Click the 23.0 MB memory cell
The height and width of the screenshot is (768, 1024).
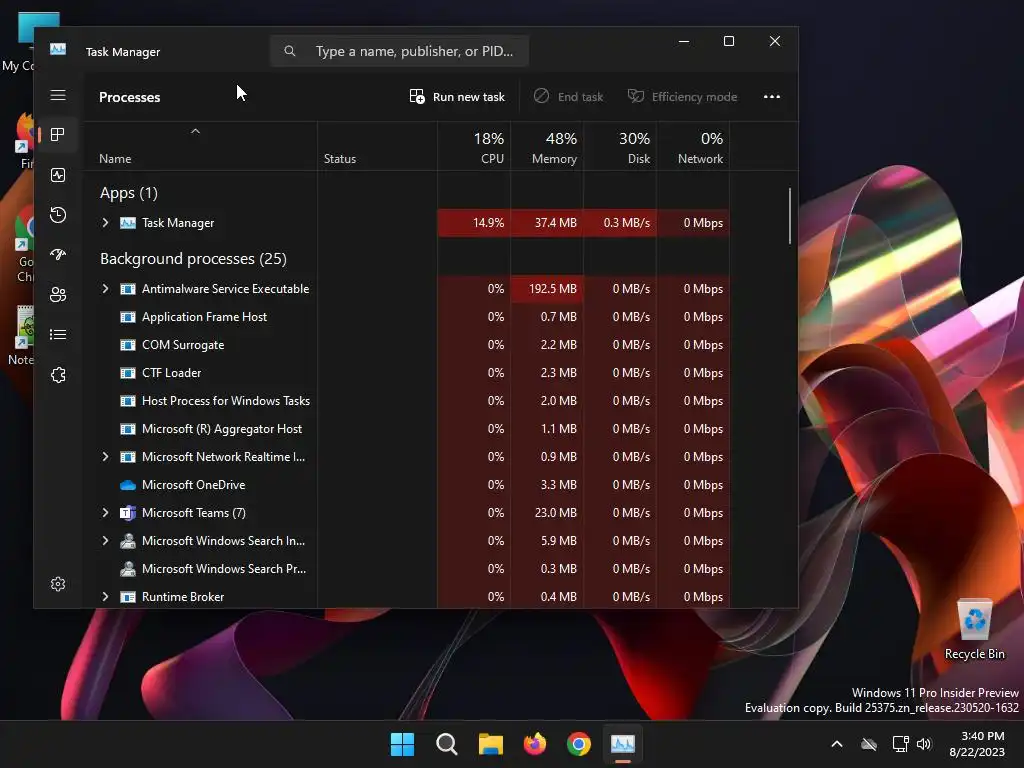pos(547,513)
